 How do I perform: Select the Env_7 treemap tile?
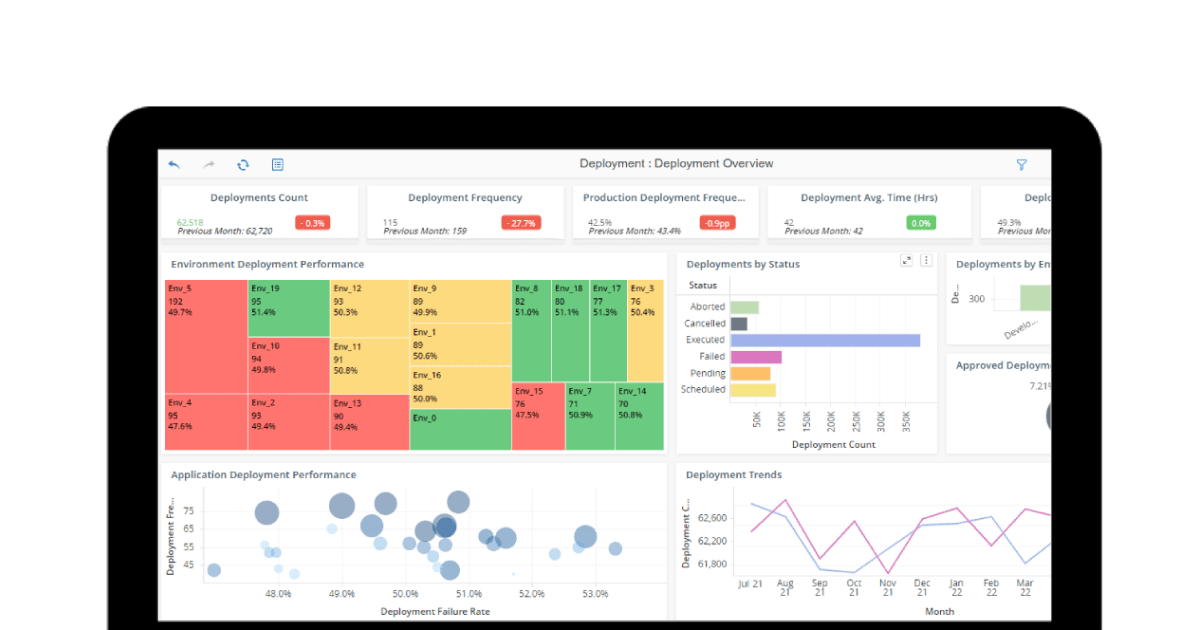(590, 416)
